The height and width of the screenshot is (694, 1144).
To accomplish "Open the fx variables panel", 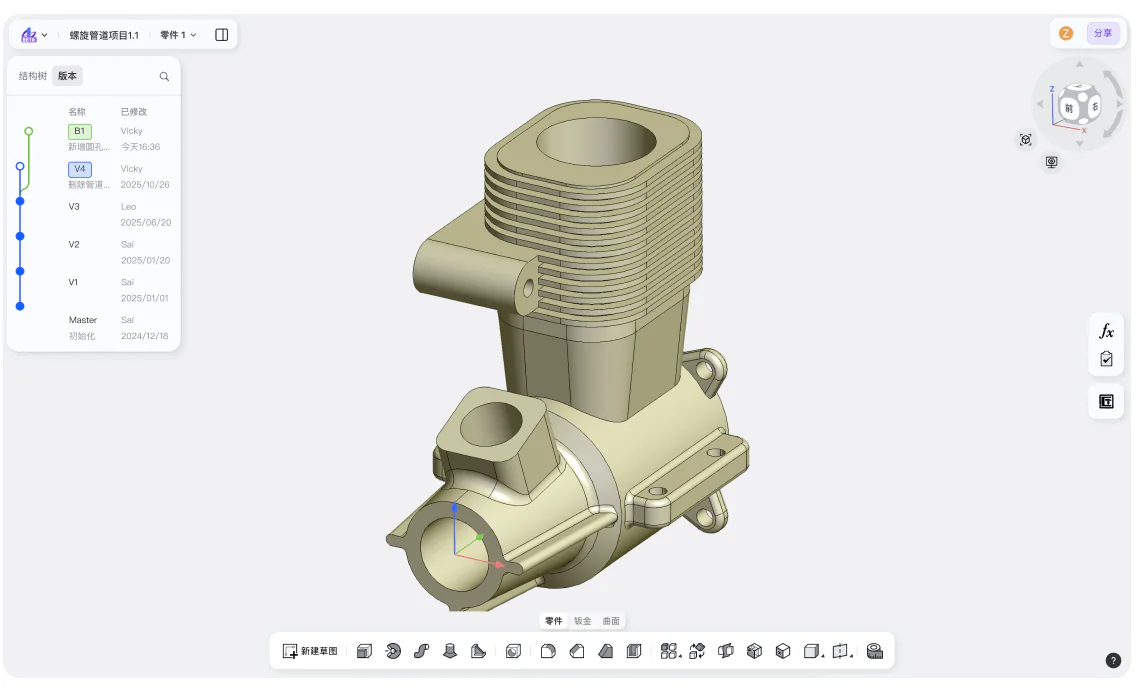I will point(1106,331).
